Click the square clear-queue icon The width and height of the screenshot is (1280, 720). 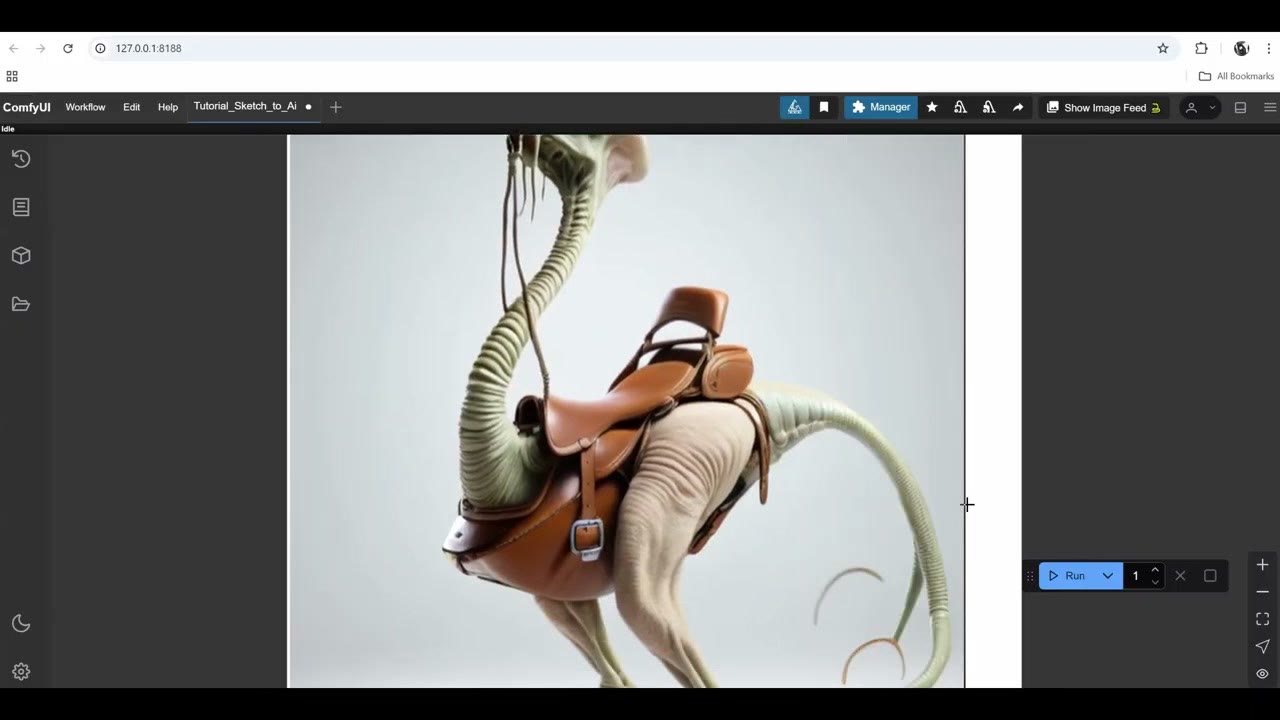tap(1210, 576)
